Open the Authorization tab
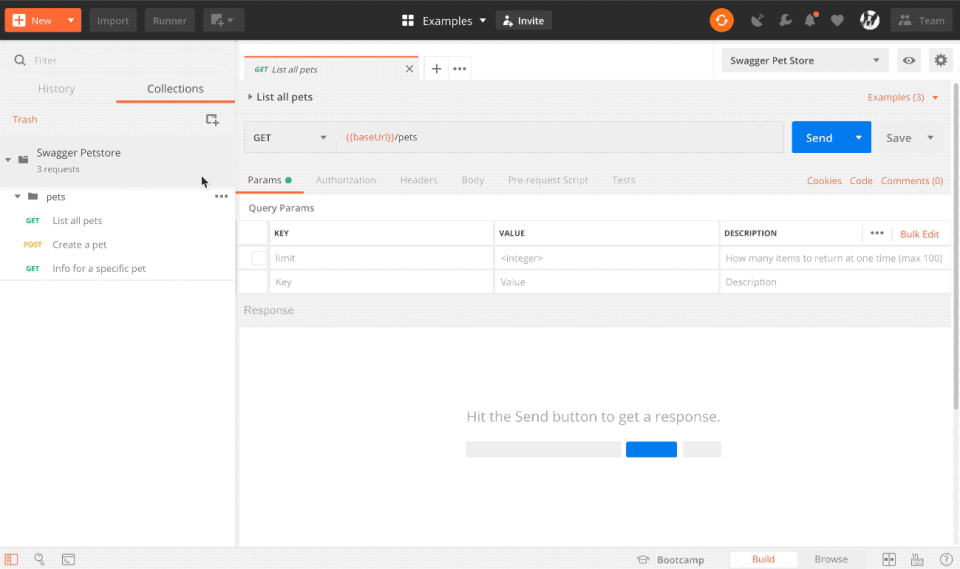This screenshot has width=960, height=569. pos(346,180)
